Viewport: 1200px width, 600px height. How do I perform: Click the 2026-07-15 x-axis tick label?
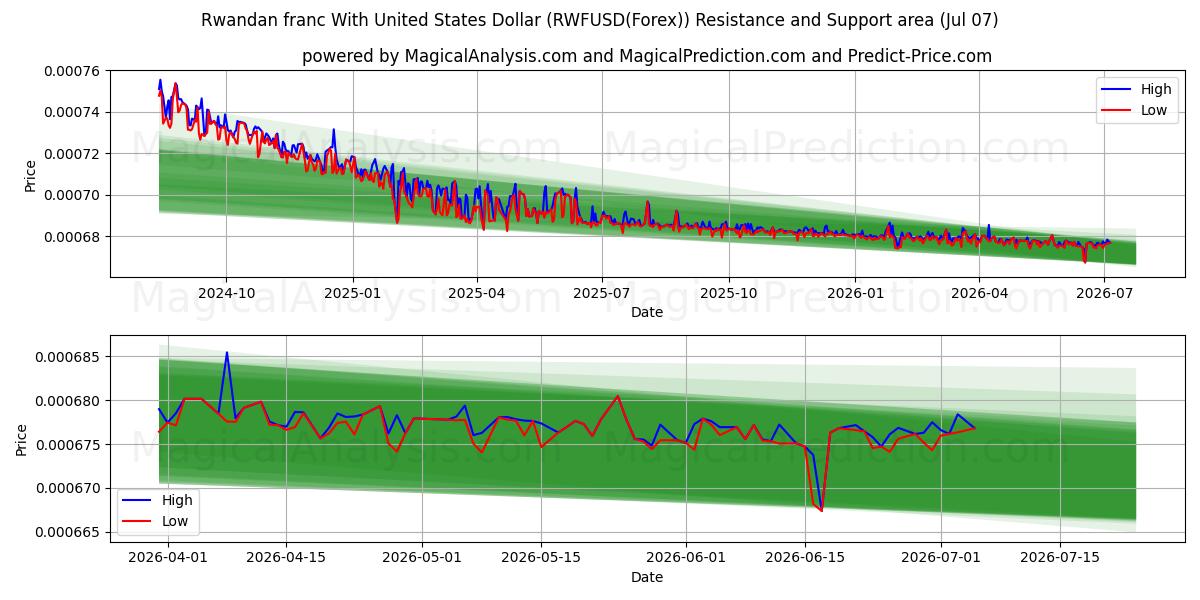(x=1059, y=558)
